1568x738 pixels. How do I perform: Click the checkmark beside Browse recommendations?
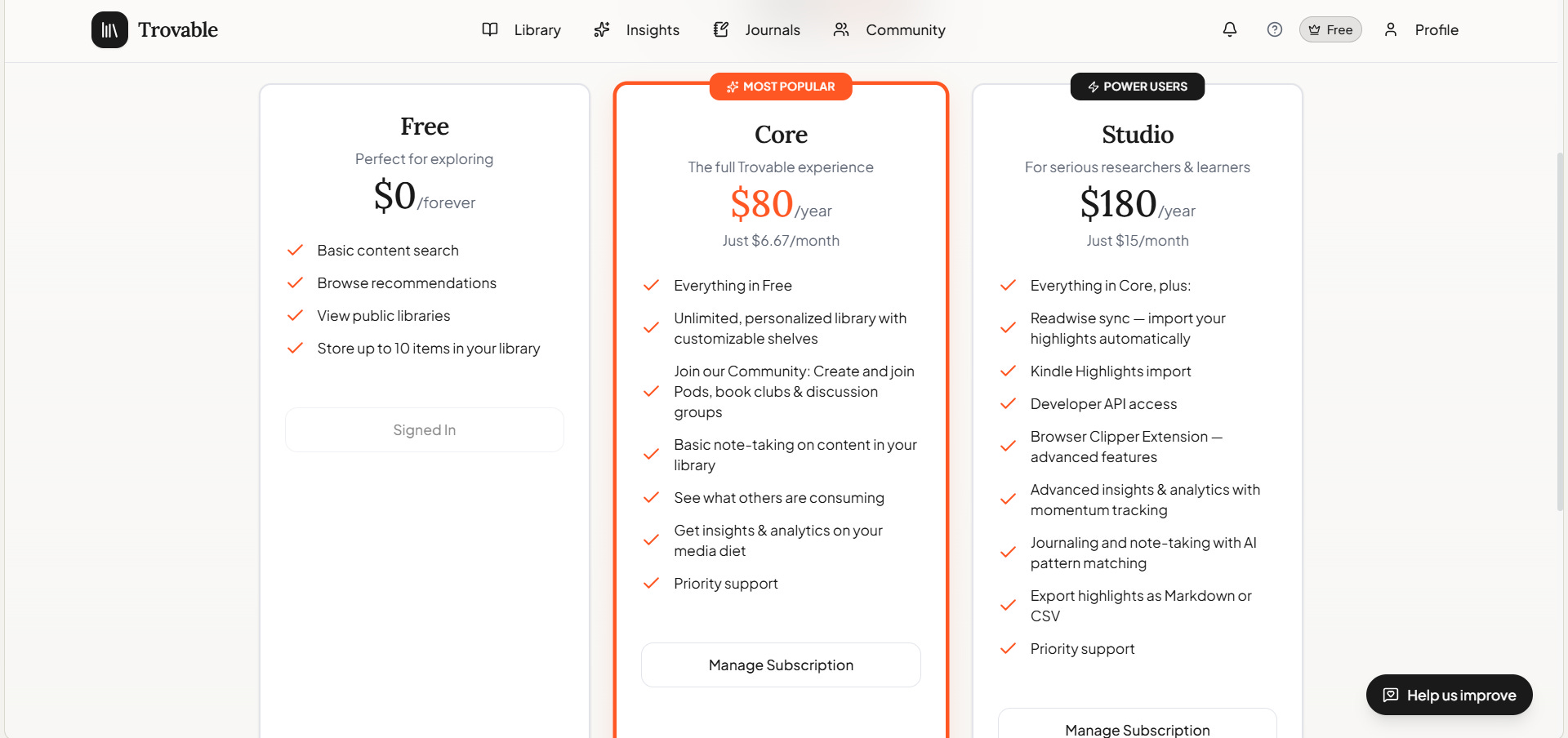tap(296, 282)
